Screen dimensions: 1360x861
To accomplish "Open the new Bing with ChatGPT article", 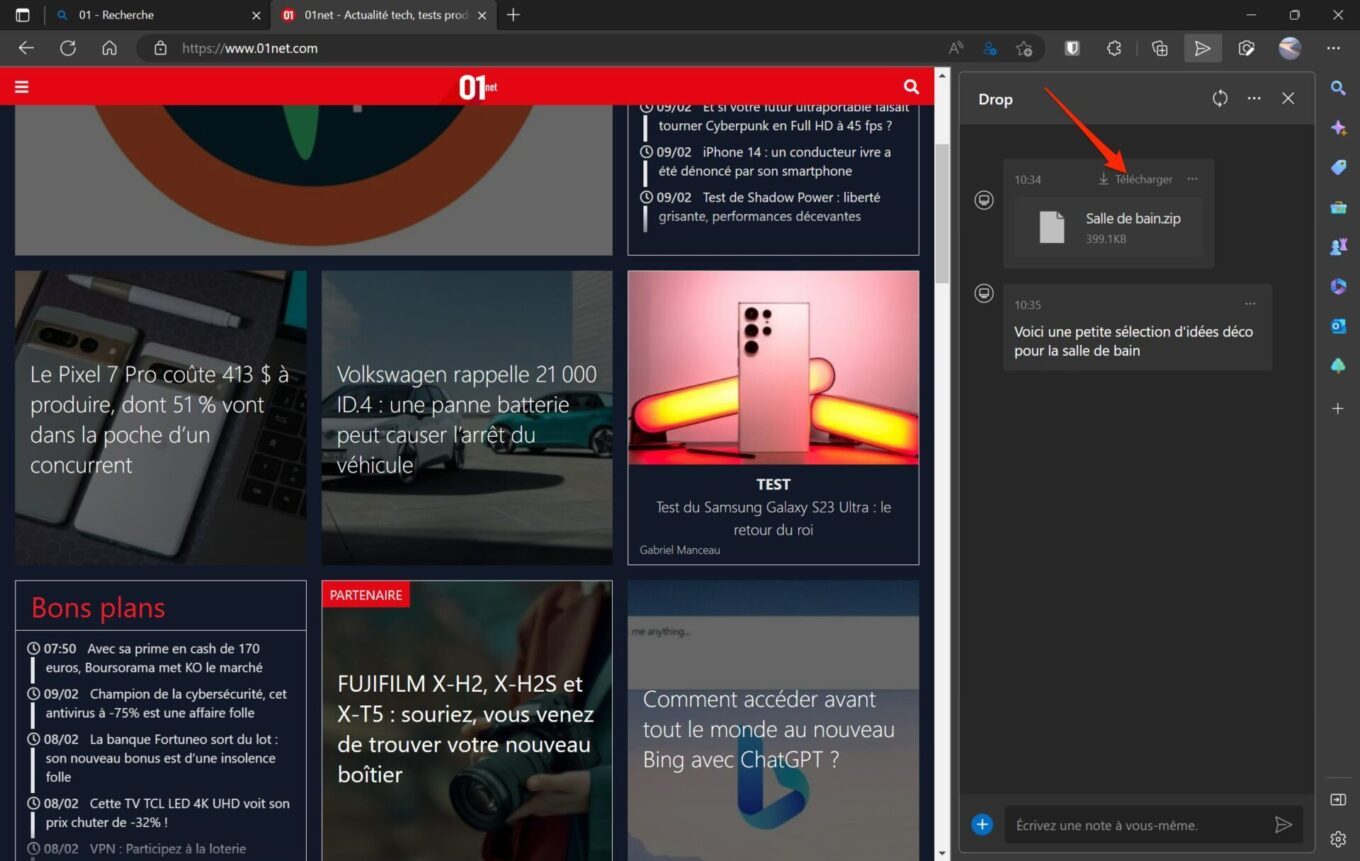I will tap(773, 720).
